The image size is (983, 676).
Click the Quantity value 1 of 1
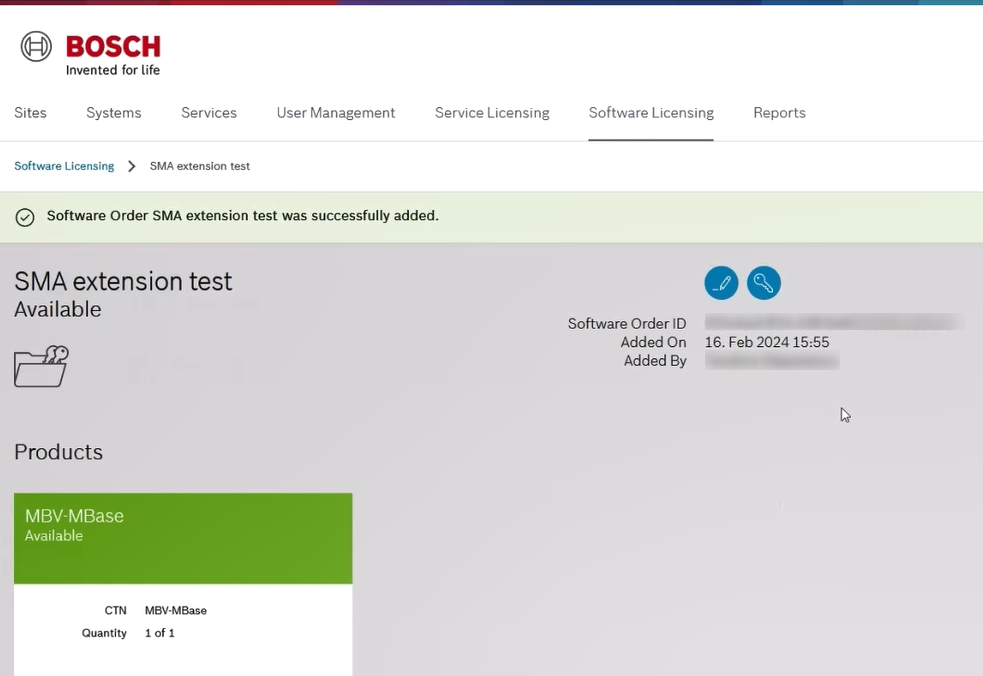[x=160, y=633]
